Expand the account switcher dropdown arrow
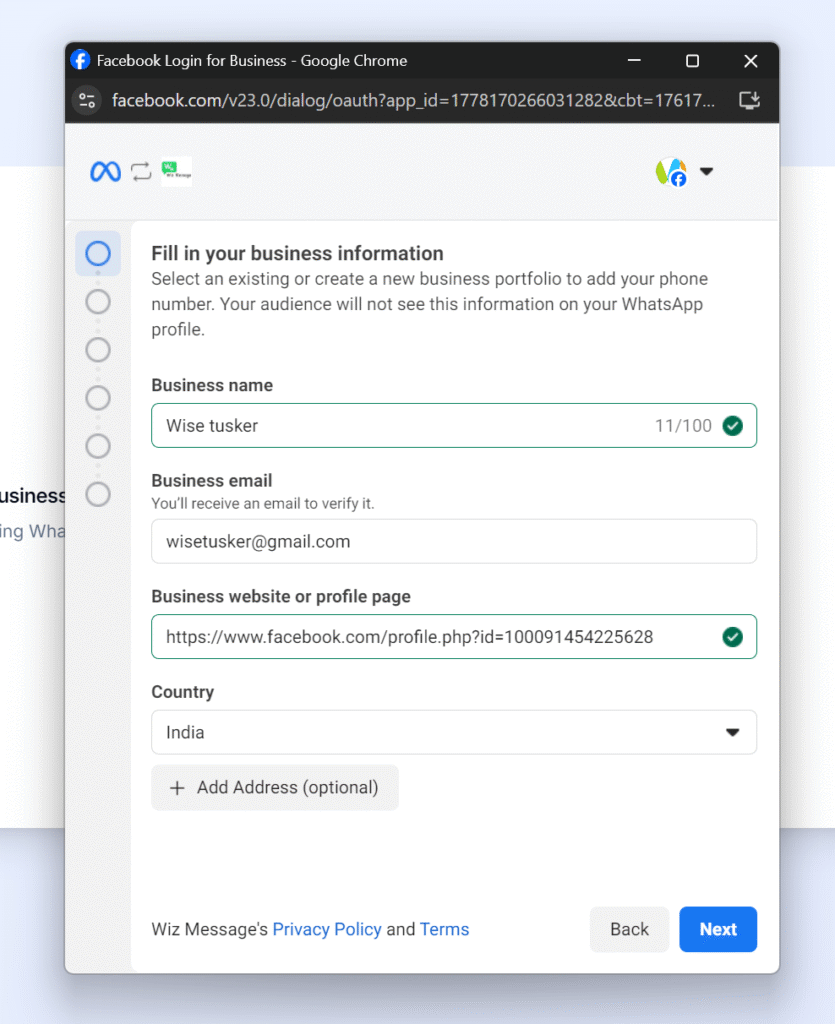This screenshot has height=1024, width=835. coord(706,172)
